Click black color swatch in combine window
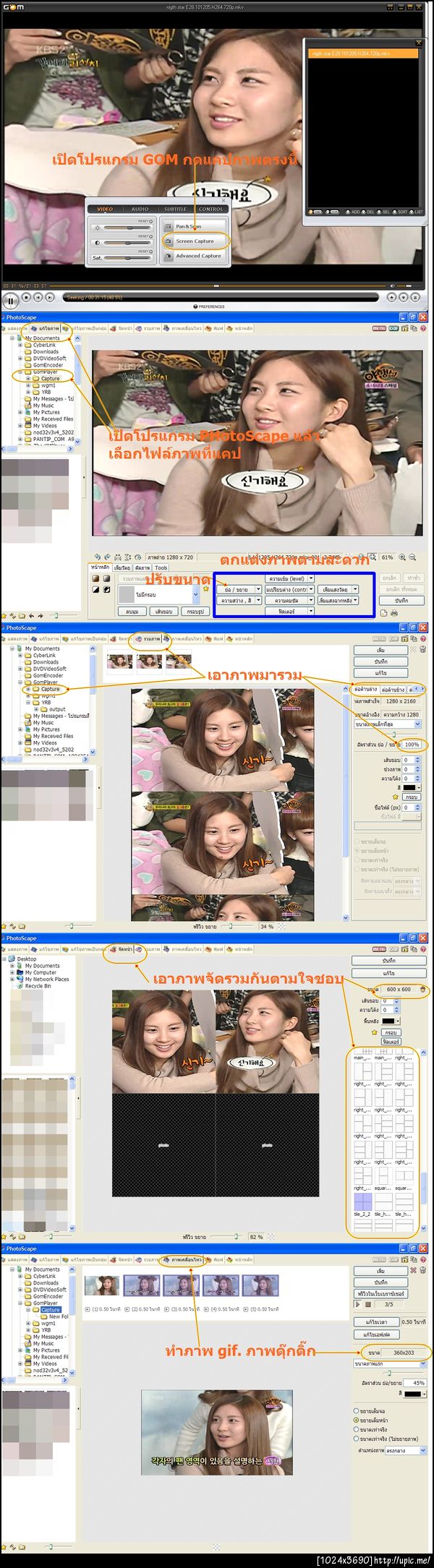The height and width of the screenshot is (1568, 434). [409, 787]
